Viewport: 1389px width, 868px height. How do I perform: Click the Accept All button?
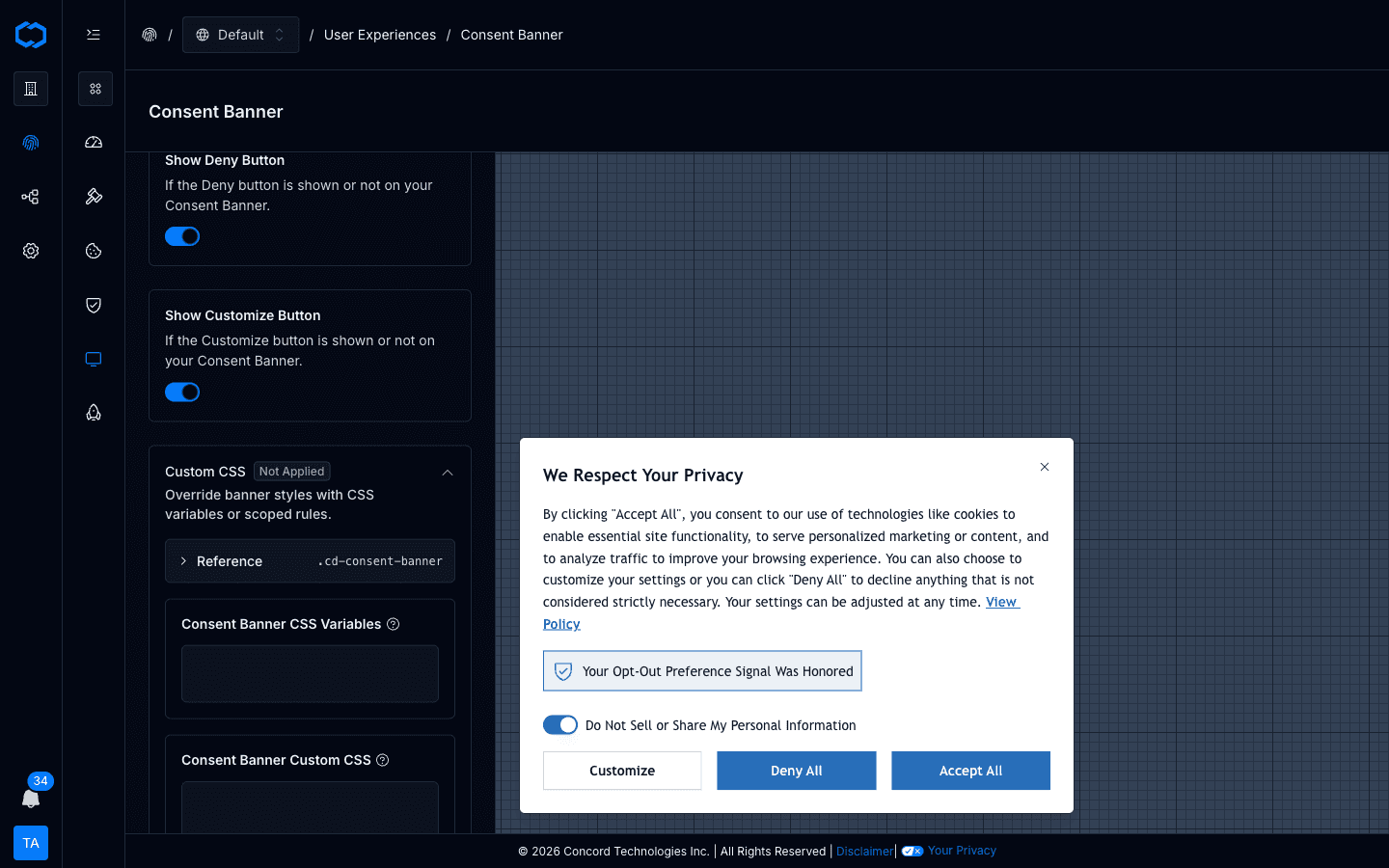pos(970,771)
